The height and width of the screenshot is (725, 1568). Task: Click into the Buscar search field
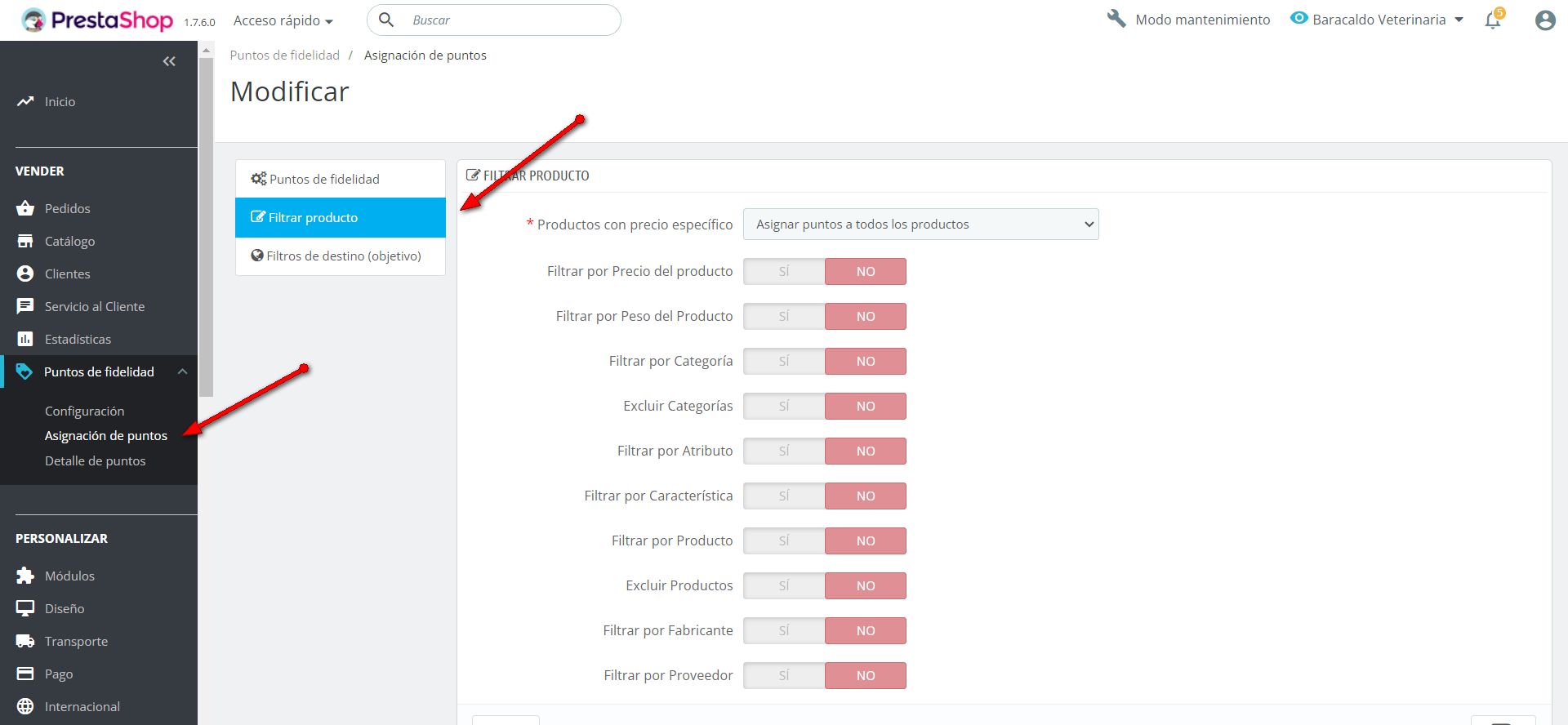click(x=506, y=20)
